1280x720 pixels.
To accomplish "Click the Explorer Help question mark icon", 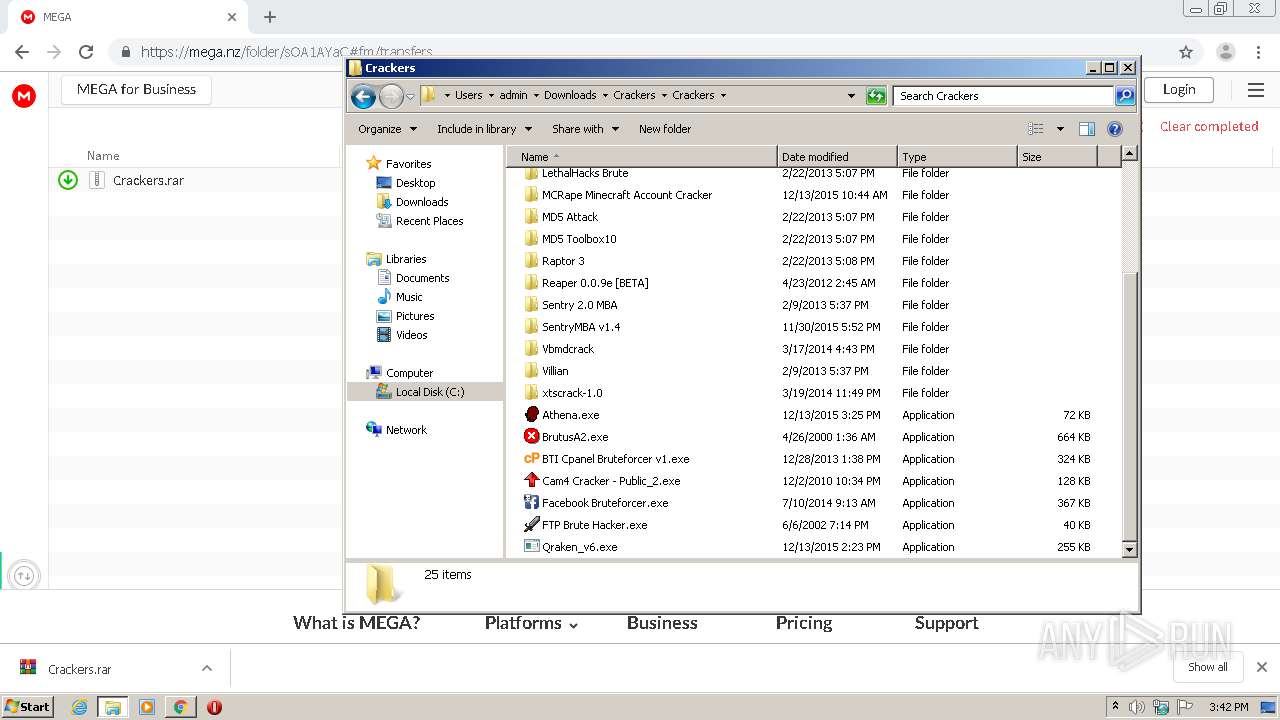I will click(1115, 129).
